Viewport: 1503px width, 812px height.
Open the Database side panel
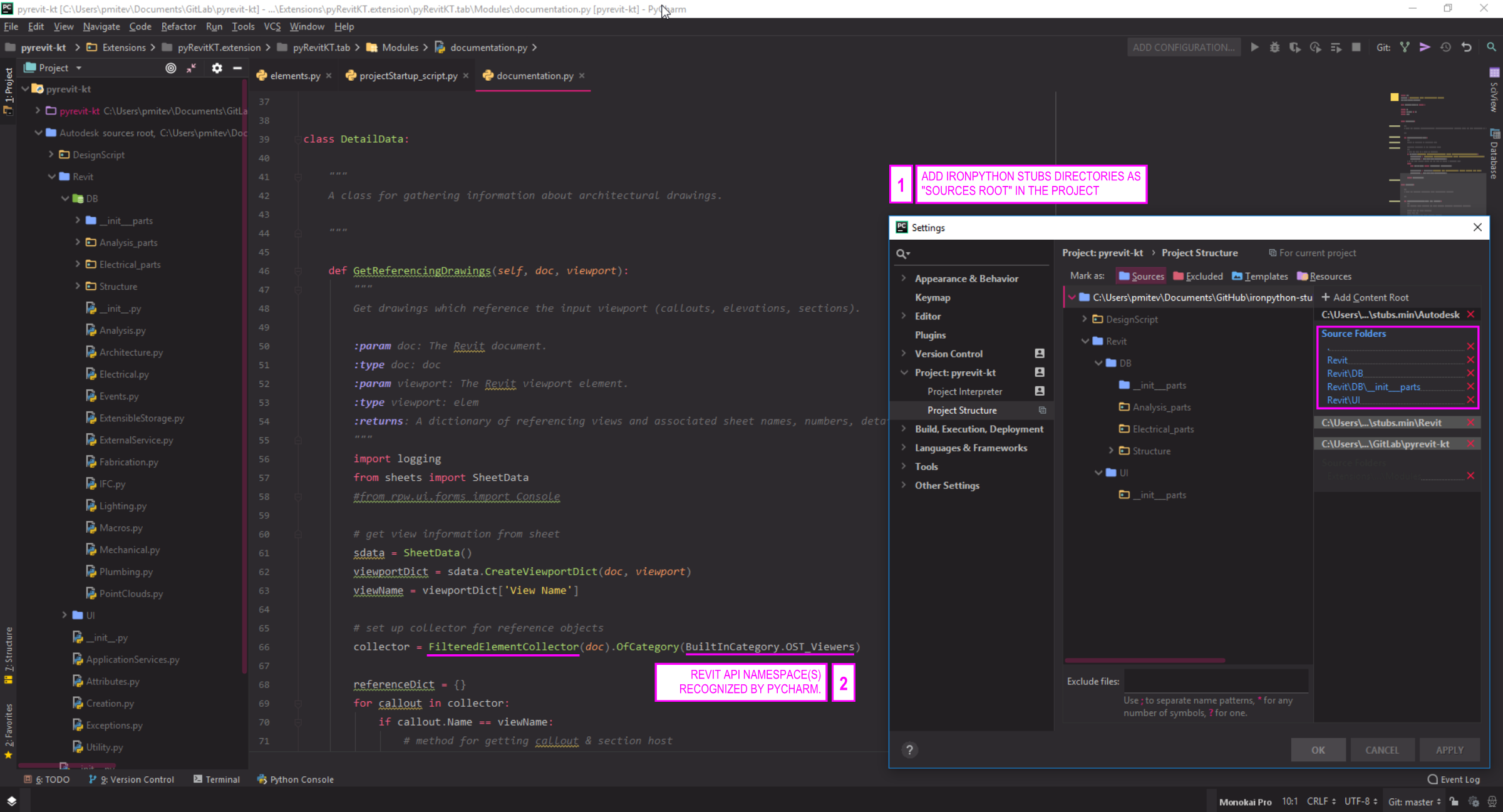tap(1495, 154)
